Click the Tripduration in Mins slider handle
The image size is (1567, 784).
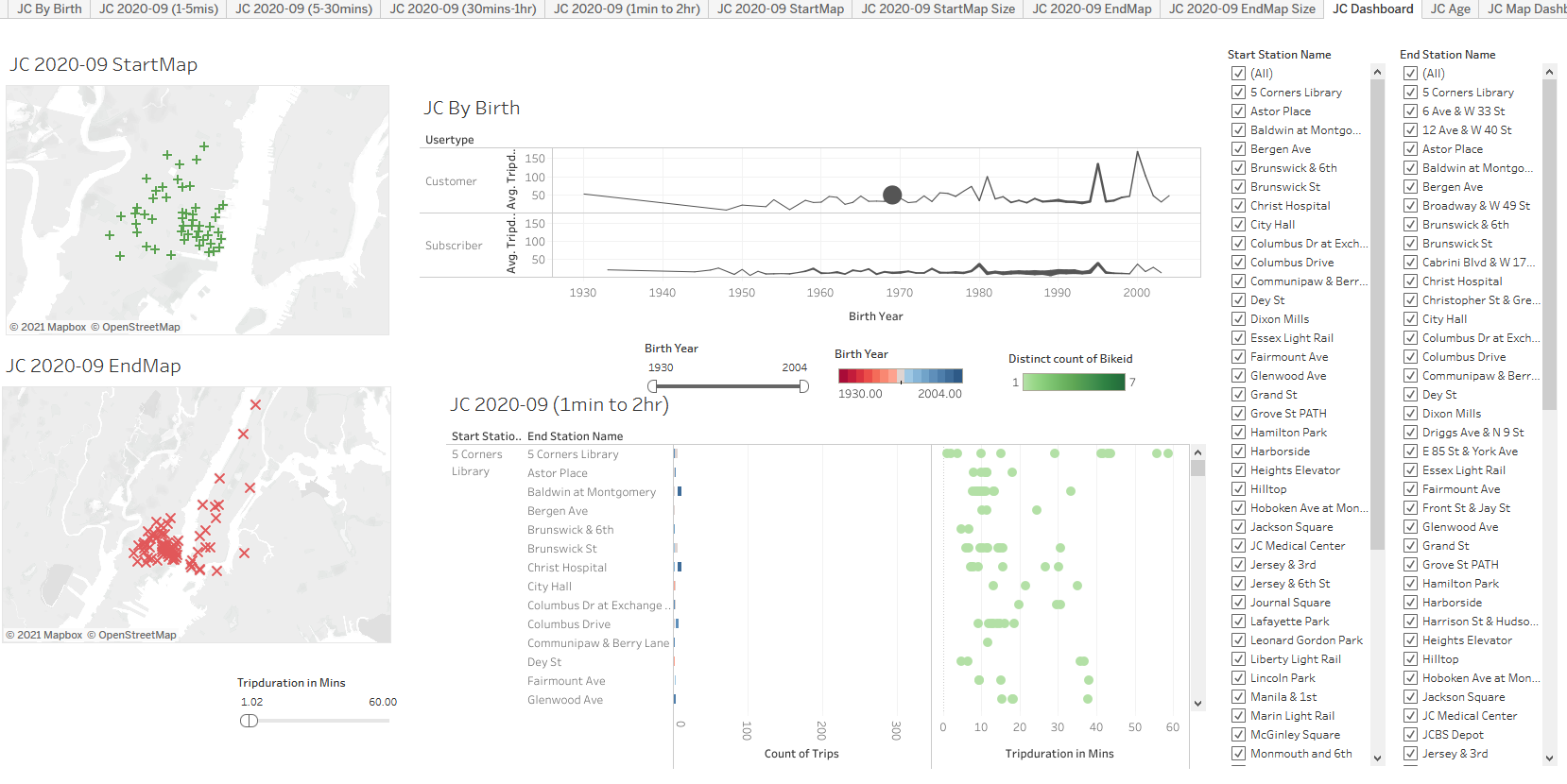(x=249, y=721)
